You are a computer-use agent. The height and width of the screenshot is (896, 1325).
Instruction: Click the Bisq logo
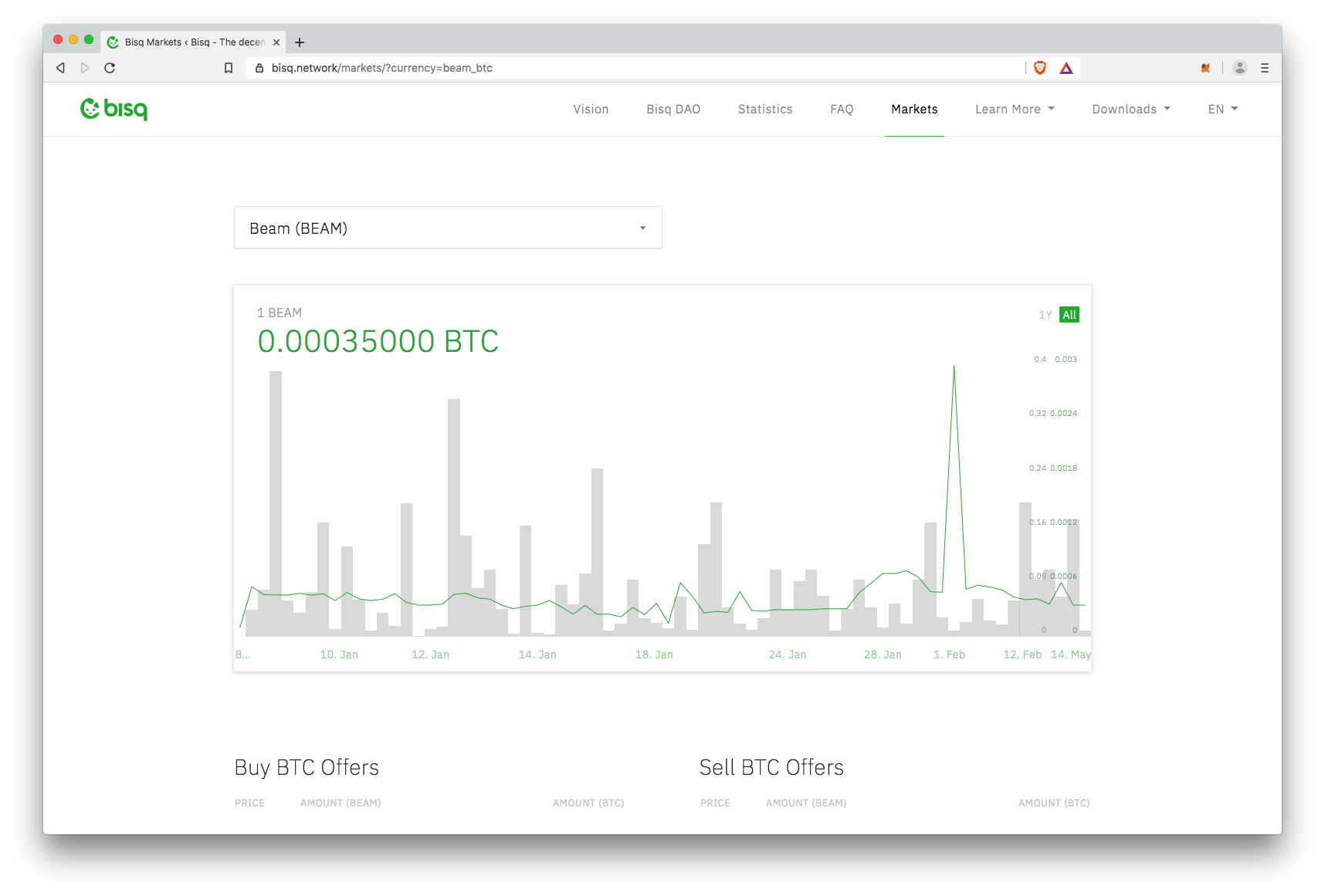tap(114, 109)
